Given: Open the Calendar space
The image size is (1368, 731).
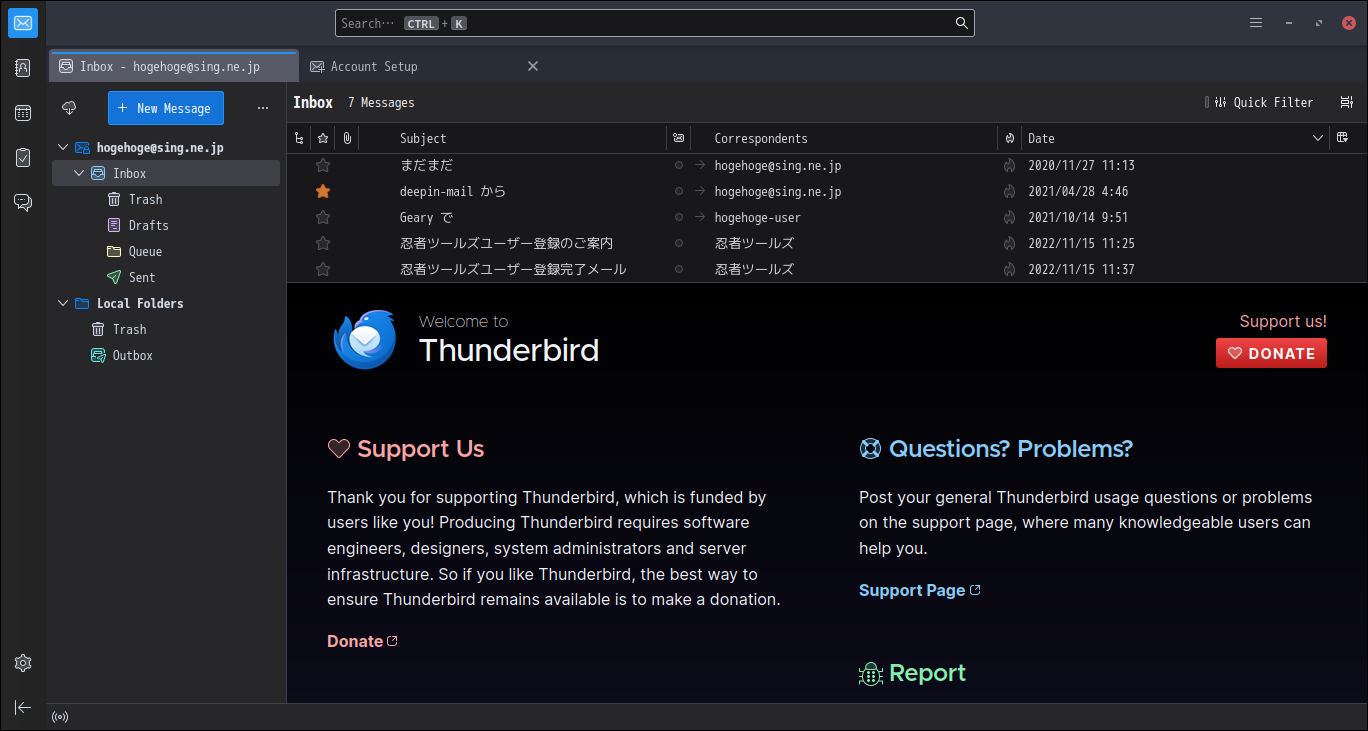Looking at the screenshot, I should click(23, 113).
